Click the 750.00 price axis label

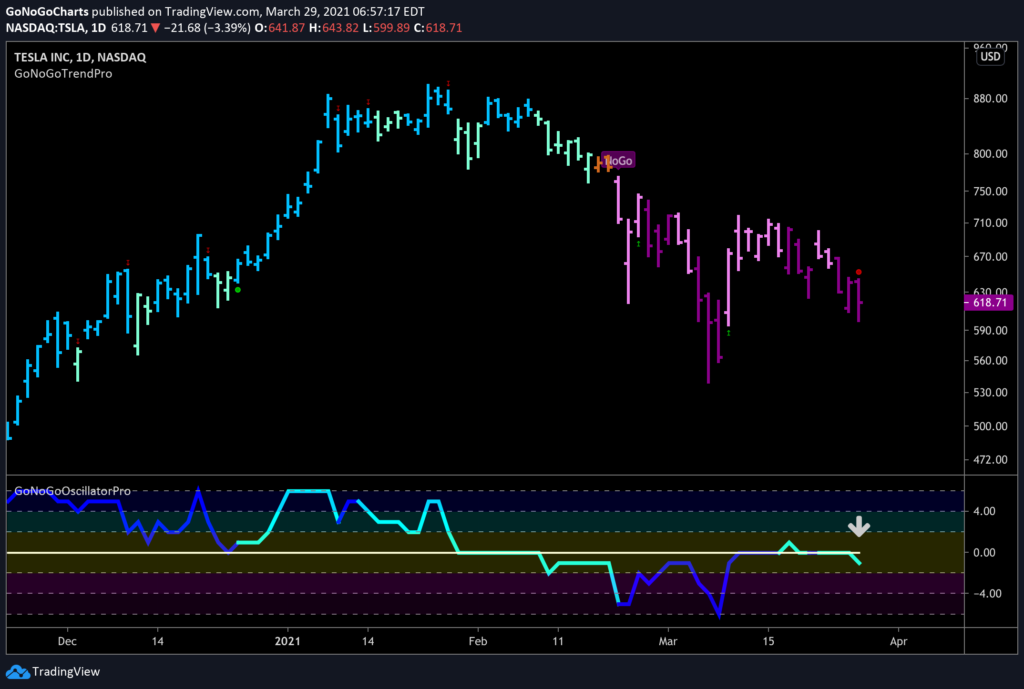(x=990, y=191)
